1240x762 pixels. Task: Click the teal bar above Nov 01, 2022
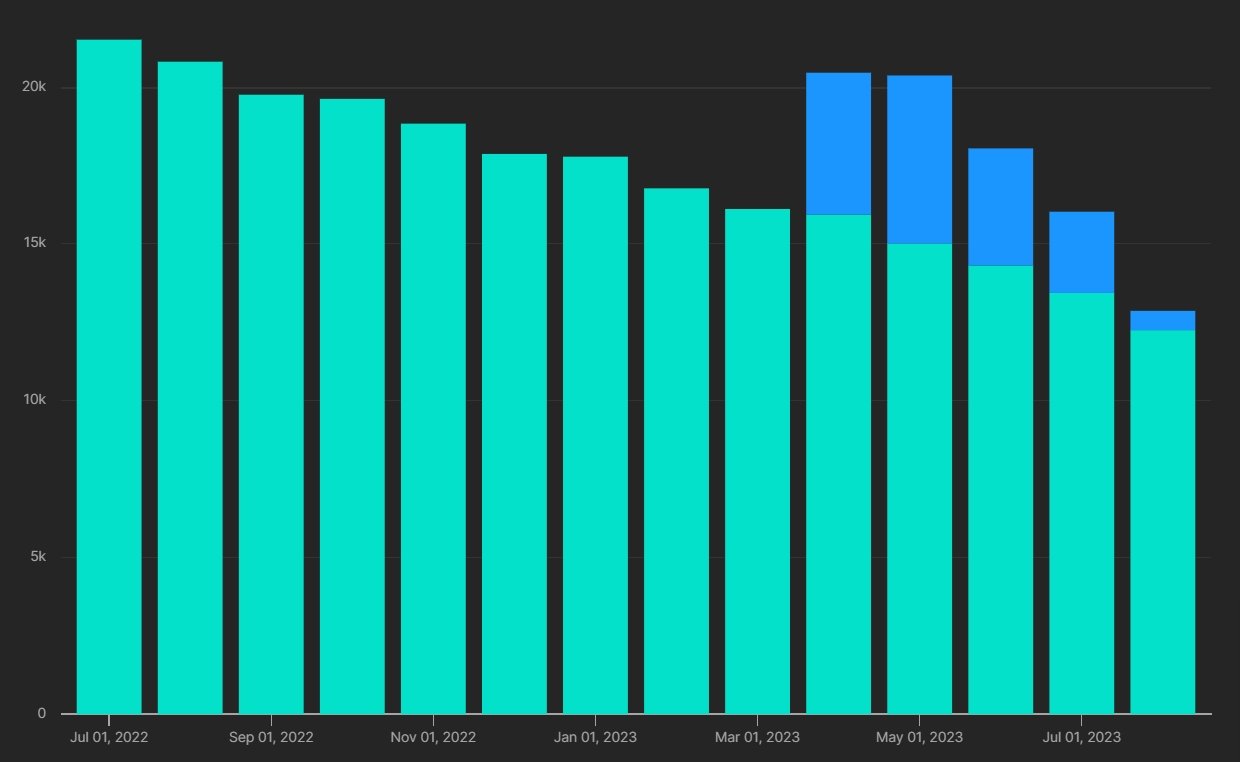coord(433,418)
